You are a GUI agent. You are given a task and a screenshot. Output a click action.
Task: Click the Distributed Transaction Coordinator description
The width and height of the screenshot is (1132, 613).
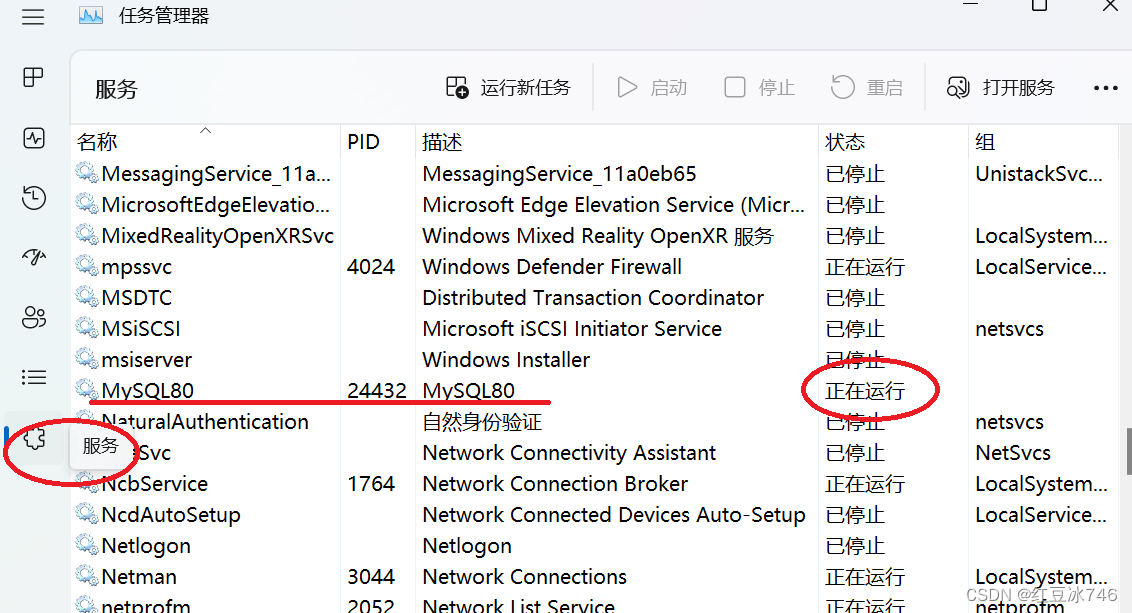pyautogui.click(x=593, y=297)
